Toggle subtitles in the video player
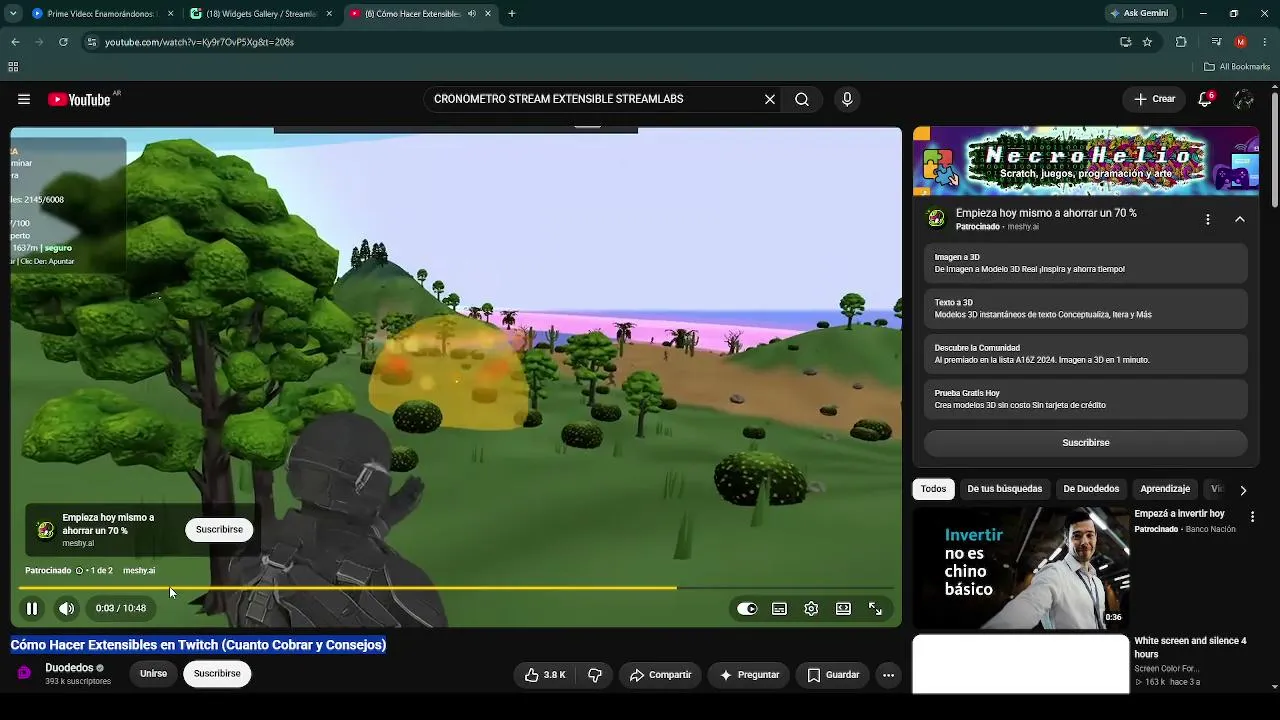This screenshot has height=720, width=1280. pyautogui.click(x=779, y=608)
